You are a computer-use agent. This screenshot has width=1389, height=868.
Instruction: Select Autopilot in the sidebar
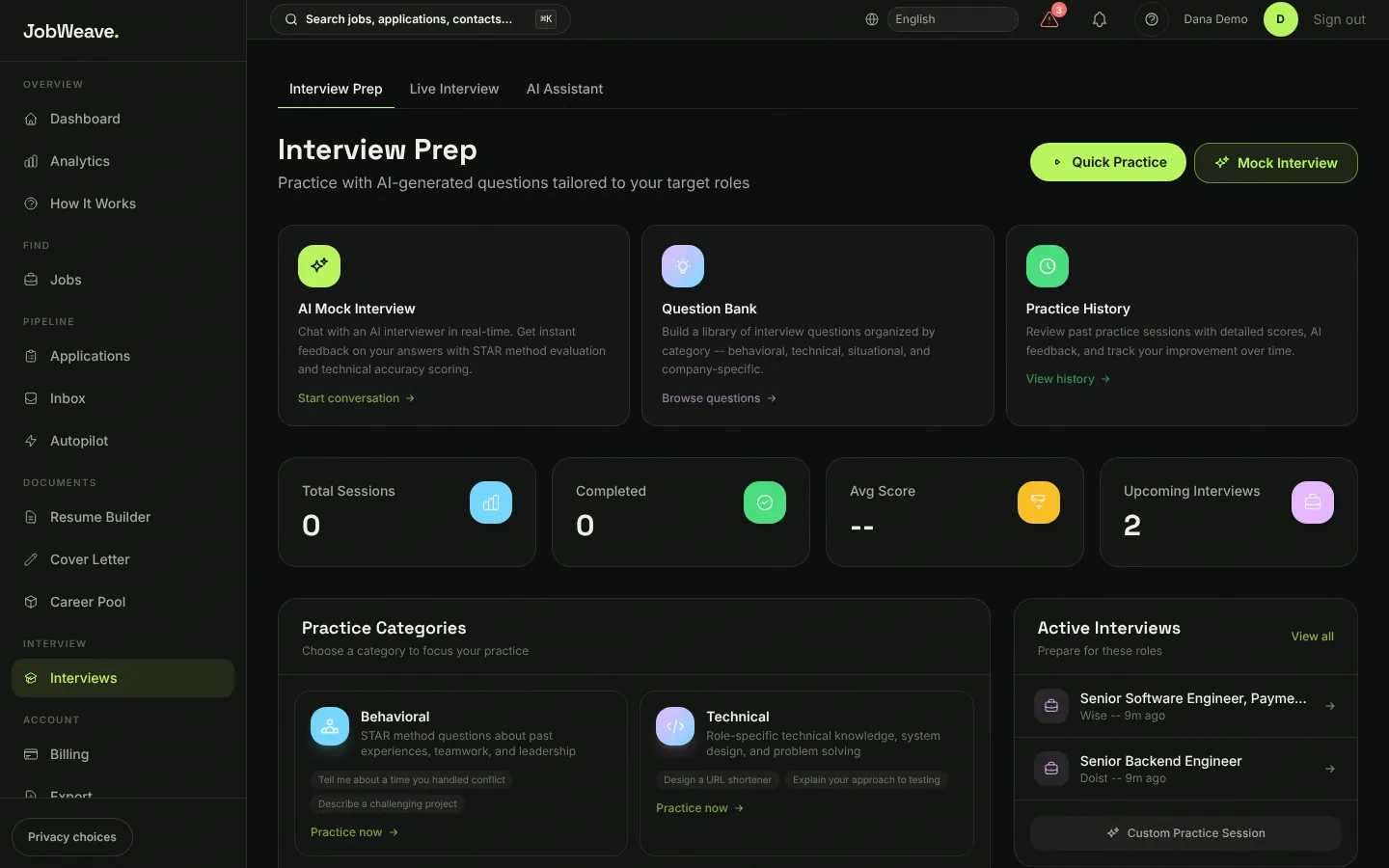(x=123, y=441)
